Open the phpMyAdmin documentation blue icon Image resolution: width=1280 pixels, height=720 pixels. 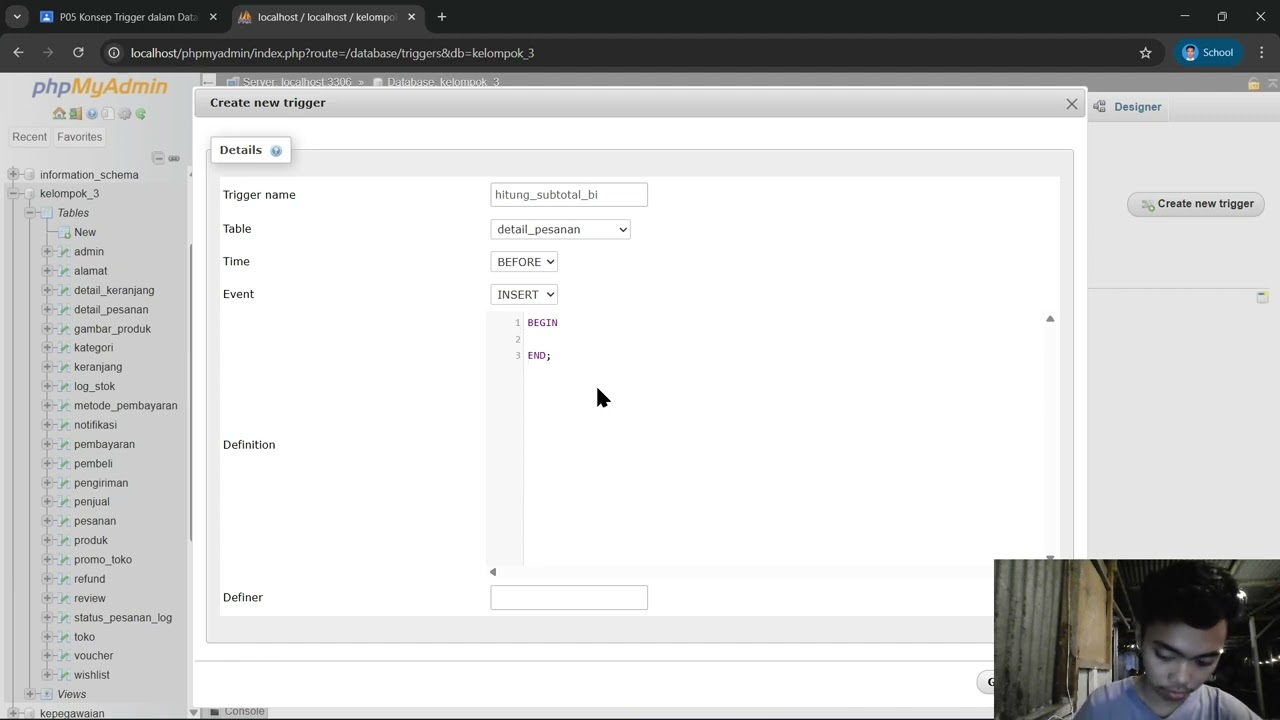click(92, 114)
